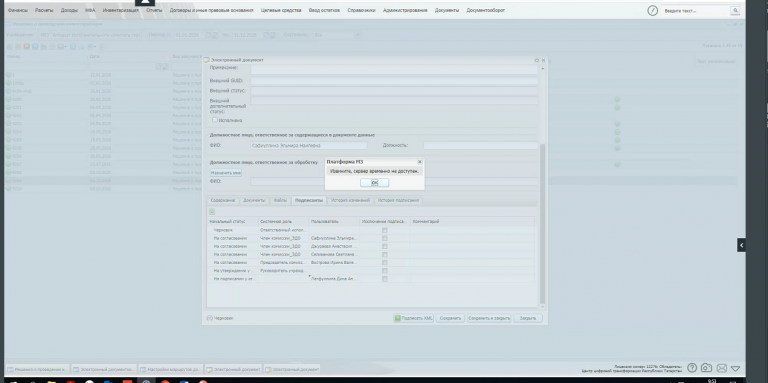The width and height of the screenshot is (768, 383).
Task: Switch to Решение о проведении window tab
Action: point(38,369)
